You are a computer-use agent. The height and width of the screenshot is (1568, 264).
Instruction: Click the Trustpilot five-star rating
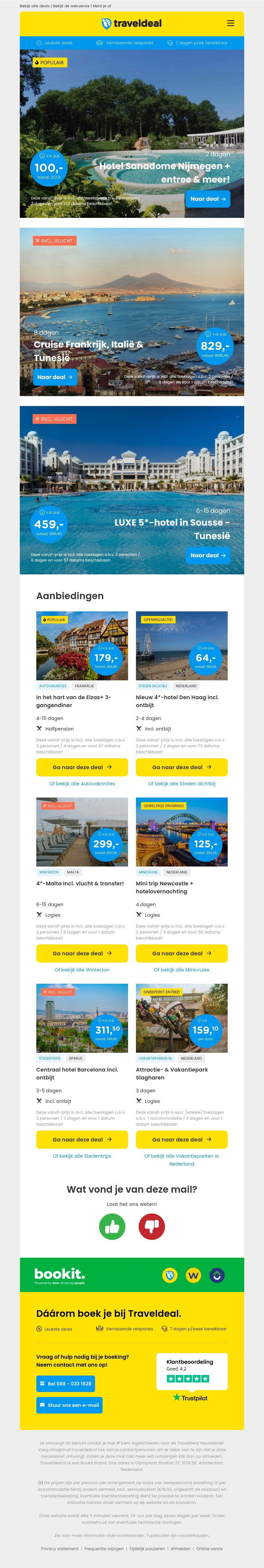tap(188, 1379)
